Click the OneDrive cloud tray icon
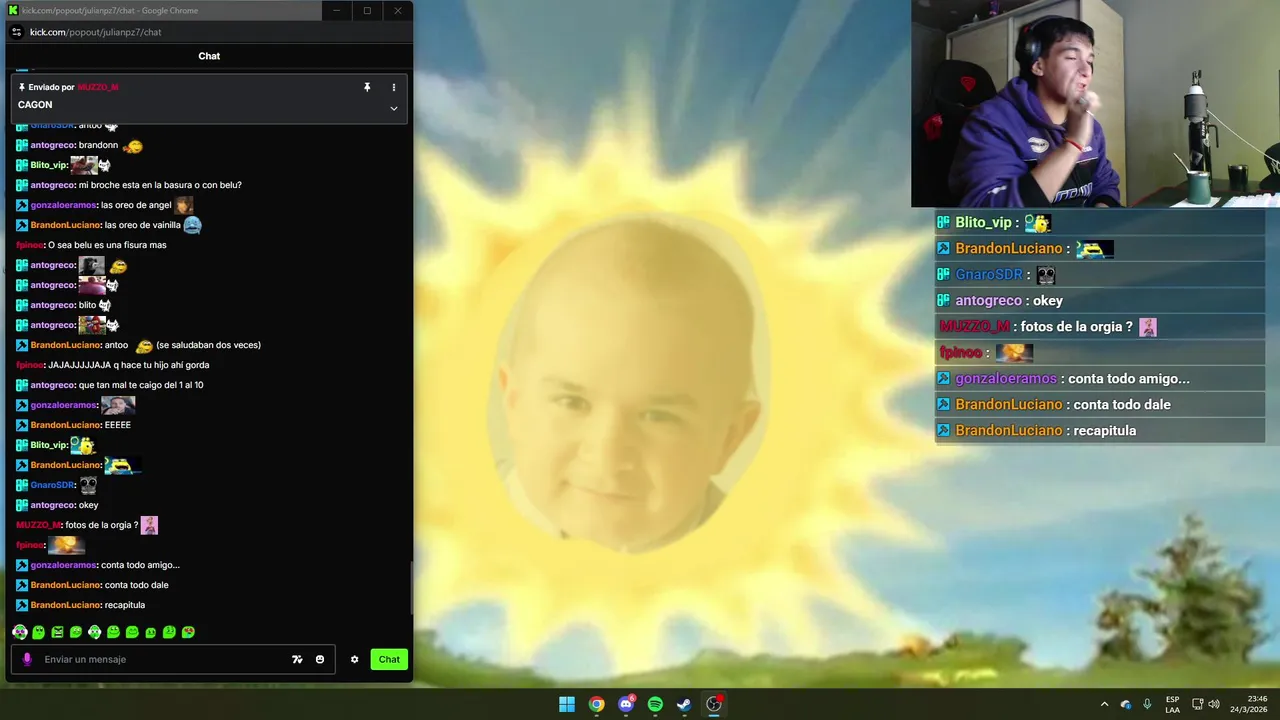This screenshot has width=1280, height=720. click(1126, 704)
